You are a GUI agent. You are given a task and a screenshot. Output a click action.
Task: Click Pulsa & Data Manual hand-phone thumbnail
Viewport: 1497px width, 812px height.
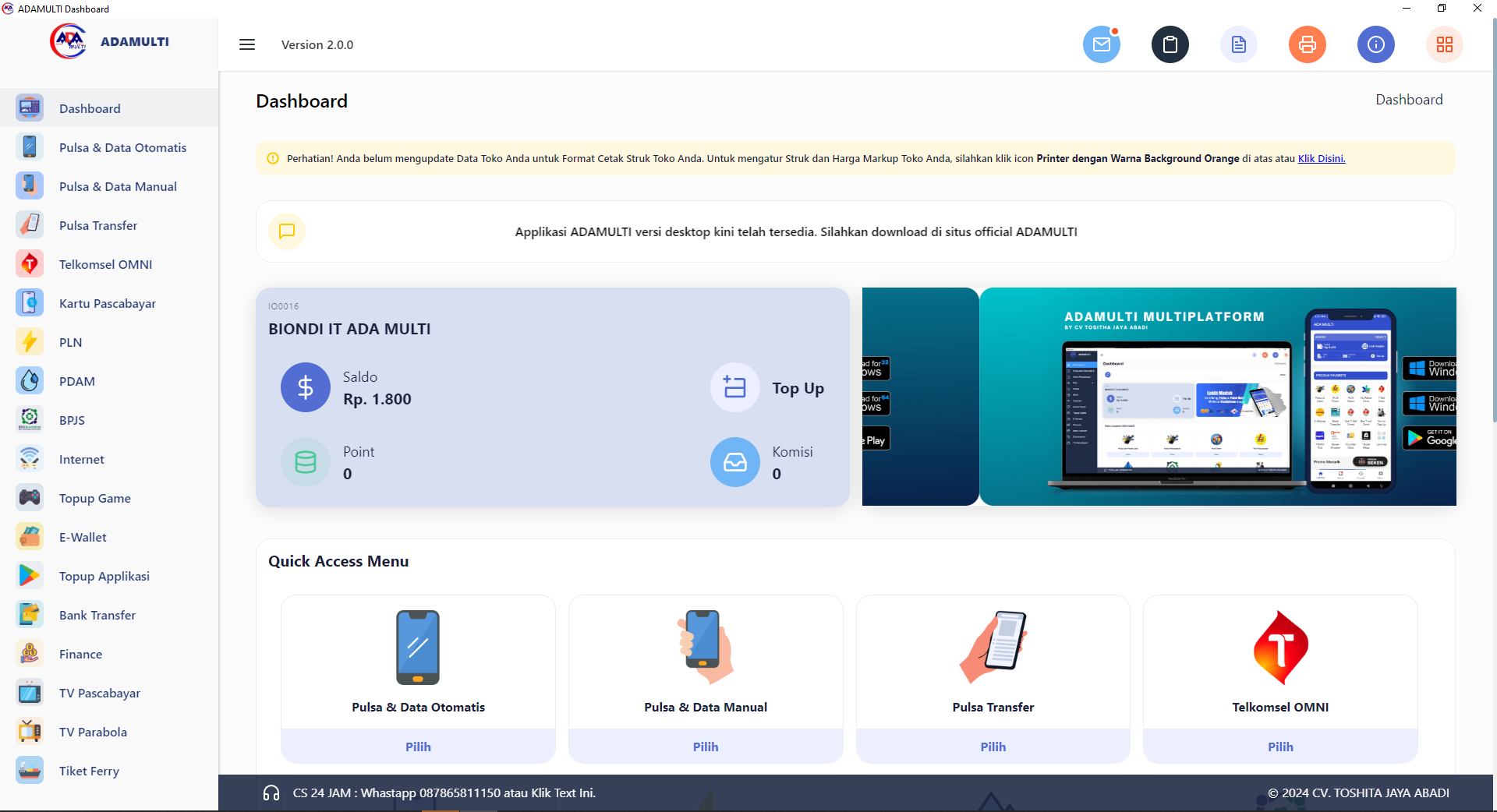click(706, 648)
